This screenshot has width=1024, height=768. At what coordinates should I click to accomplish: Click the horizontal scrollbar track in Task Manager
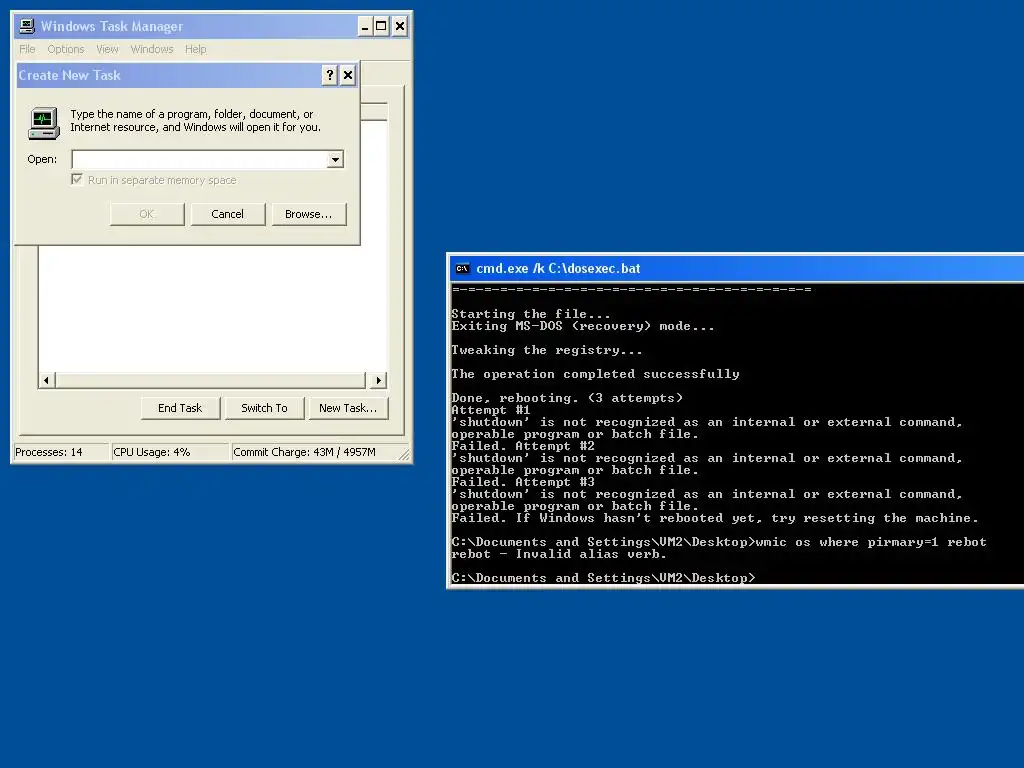pyautogui.click(x=210, y=380)
